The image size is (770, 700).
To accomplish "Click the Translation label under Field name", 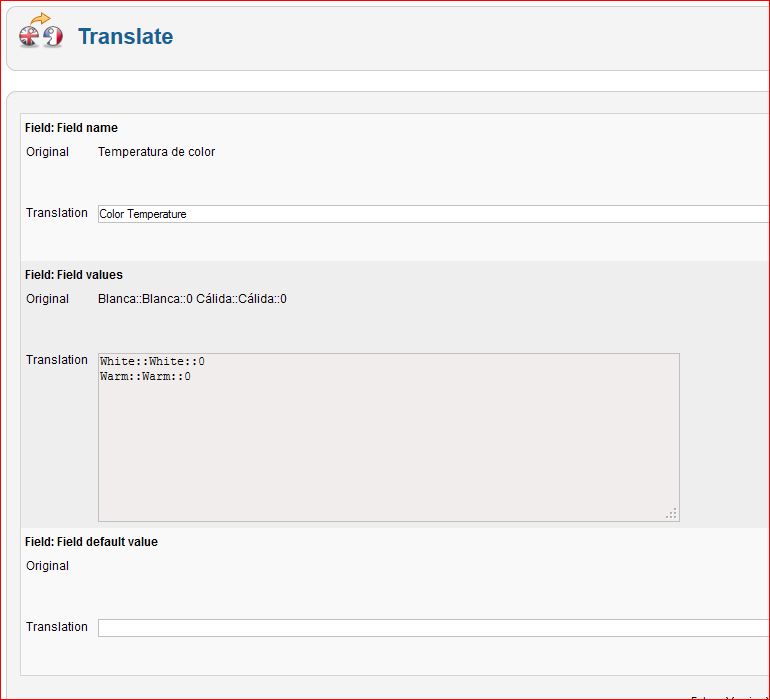I will (57, 213).
